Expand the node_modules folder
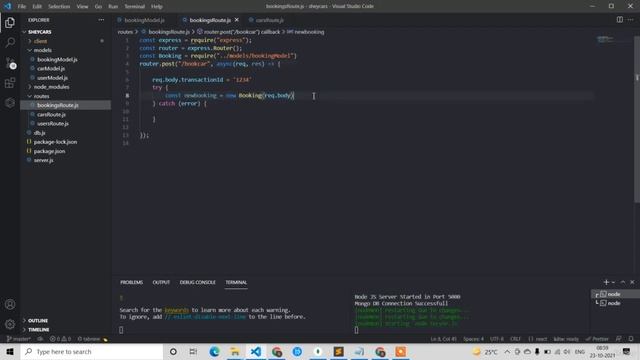The width and height of the screenshot is (640, 360). pyautogui.click(x=51, y=87)
